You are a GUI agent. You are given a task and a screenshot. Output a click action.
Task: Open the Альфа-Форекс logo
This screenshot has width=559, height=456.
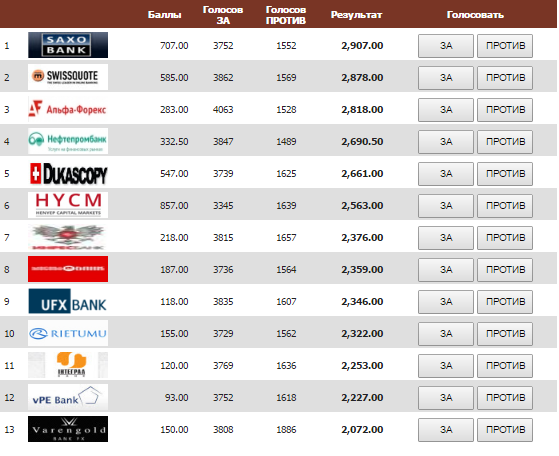[68, 109]
